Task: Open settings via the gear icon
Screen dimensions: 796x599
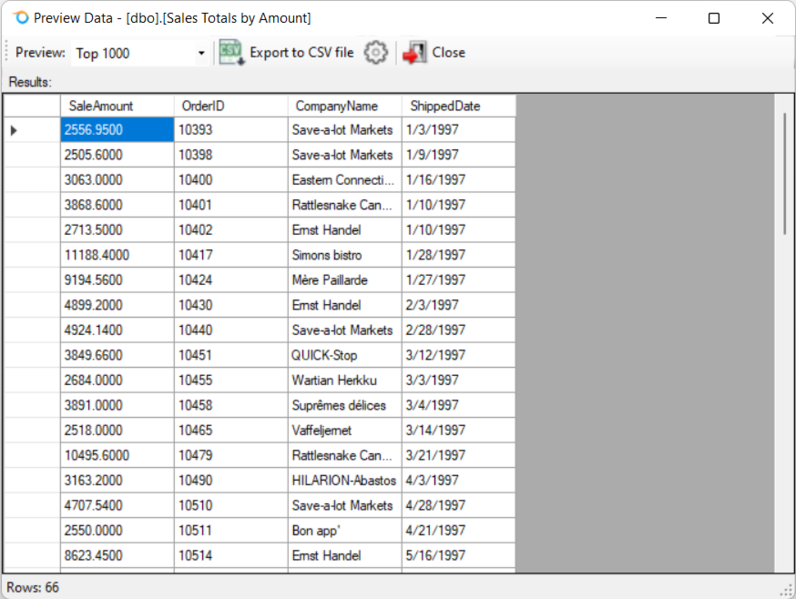Action: (375, 53)
